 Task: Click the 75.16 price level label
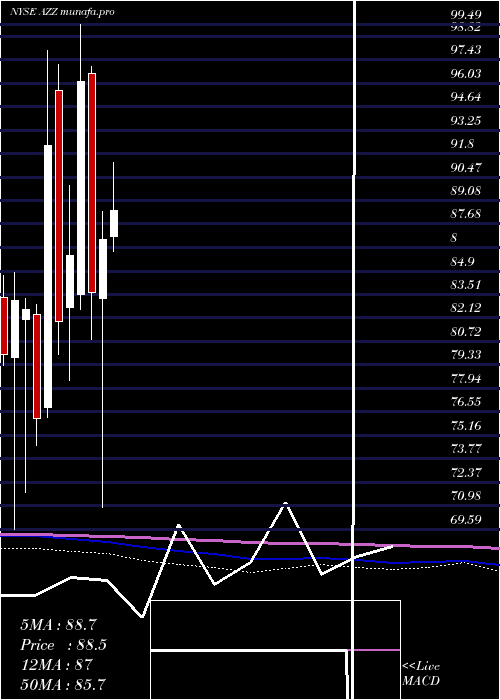click(x=466, y=425)
